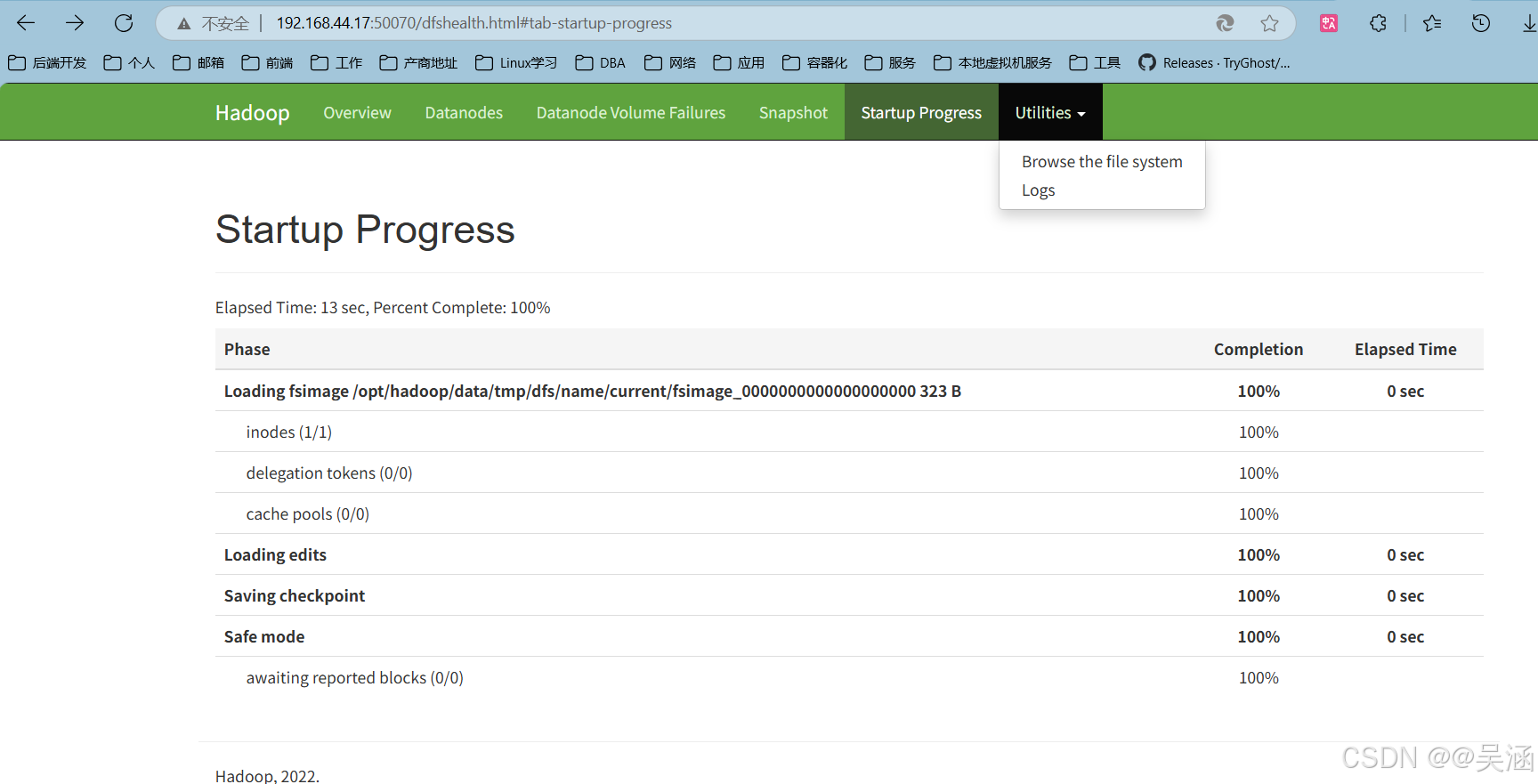
Task: Click the Completion column header
Action: (x=1259, y=350)
